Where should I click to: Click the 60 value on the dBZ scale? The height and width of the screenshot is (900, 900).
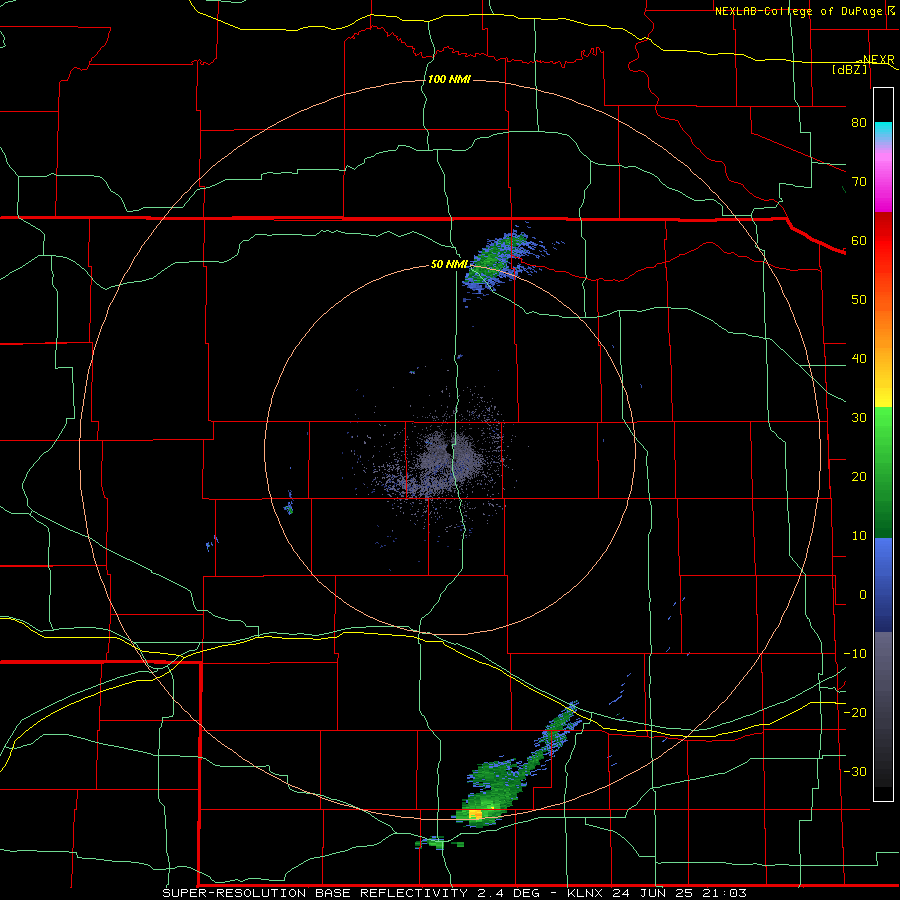[x=859, y=240]
